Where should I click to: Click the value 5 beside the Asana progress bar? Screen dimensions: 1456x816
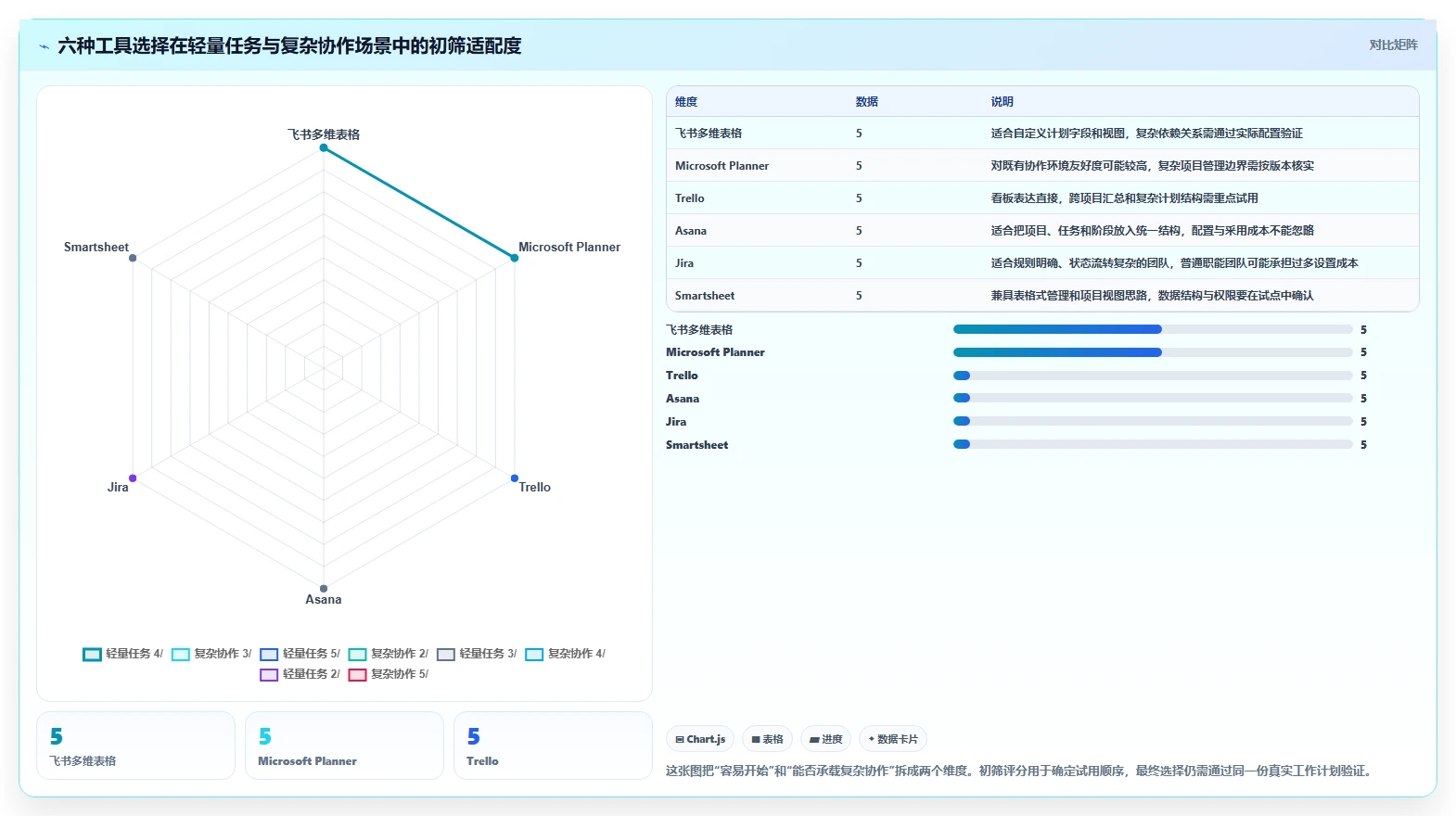(1363, 399)
